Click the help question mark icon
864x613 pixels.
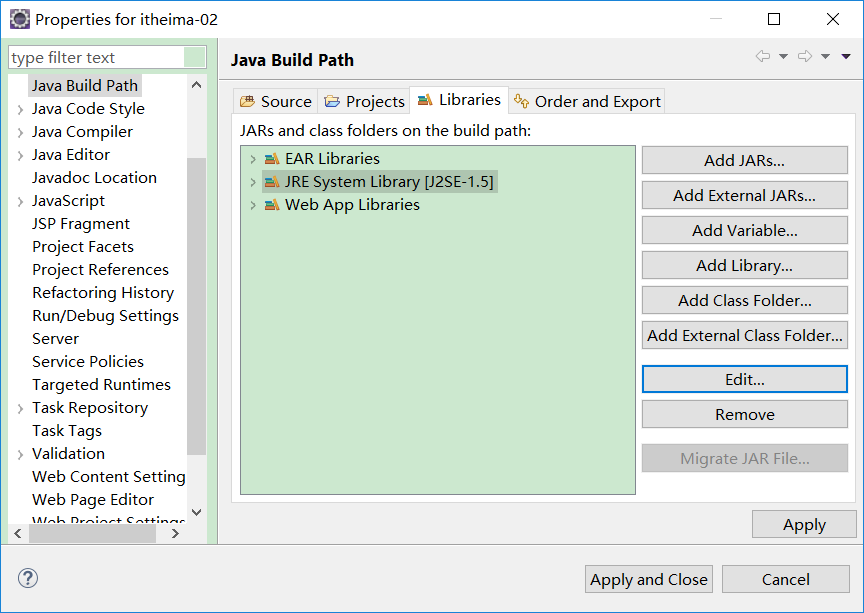[x=28, y=578]
